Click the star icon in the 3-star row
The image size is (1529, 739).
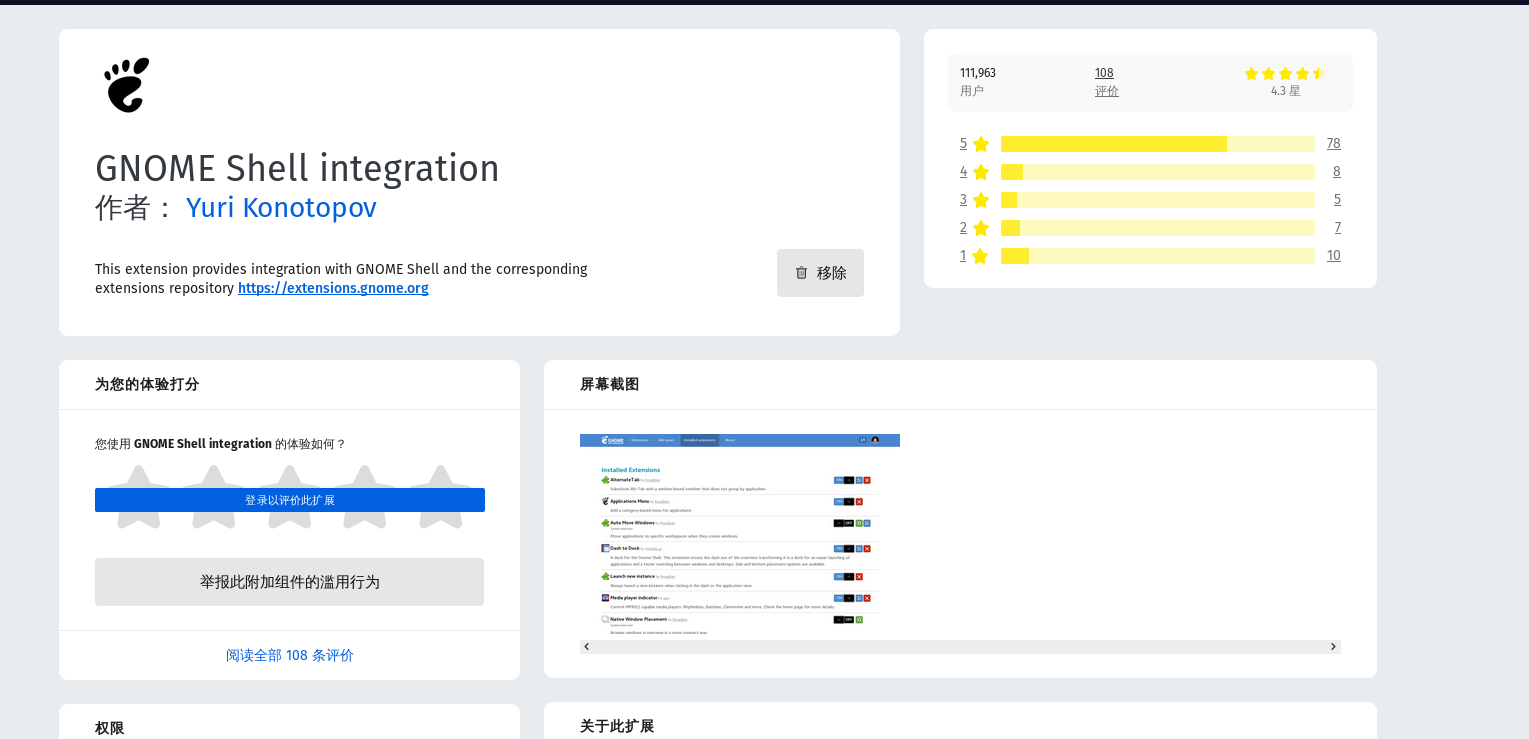click(981, 200)
